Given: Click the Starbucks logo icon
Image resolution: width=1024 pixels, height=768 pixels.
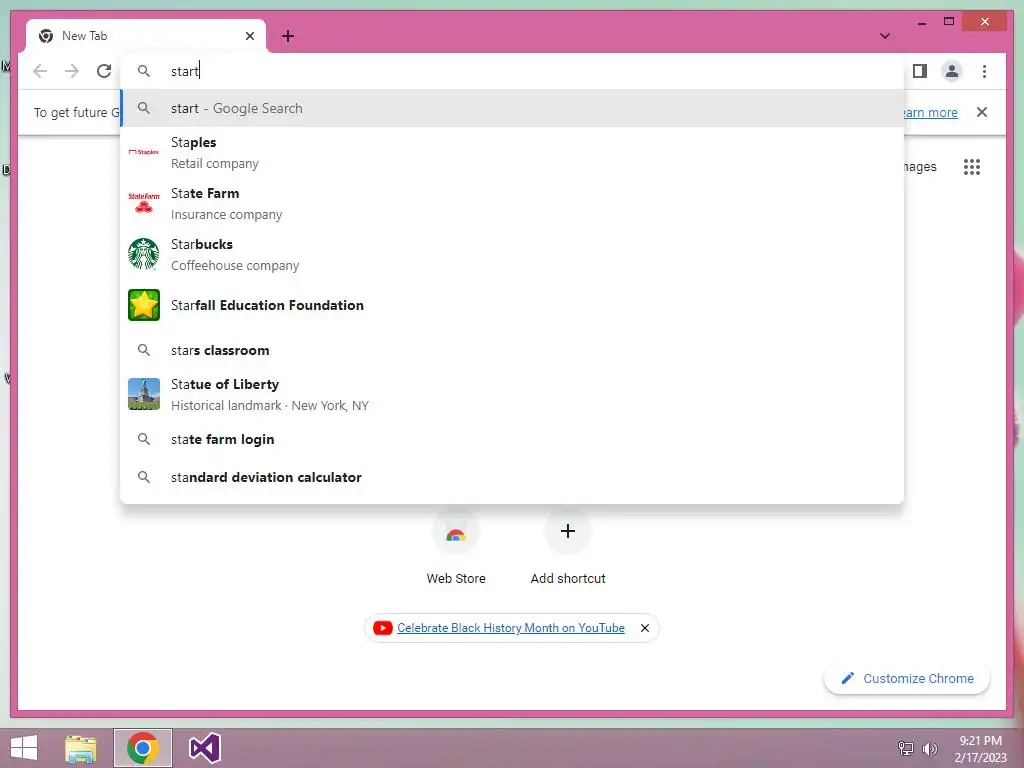Looking at the screenshot, I should [x=144, y=254].
